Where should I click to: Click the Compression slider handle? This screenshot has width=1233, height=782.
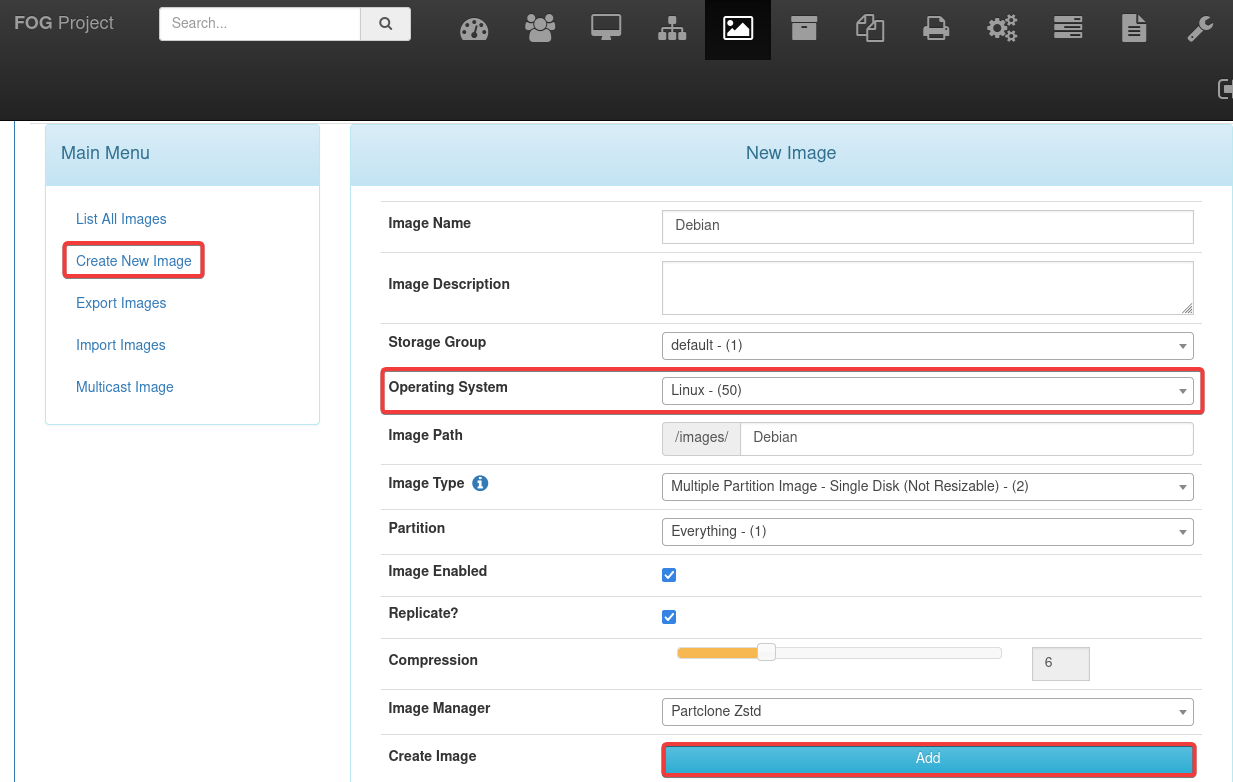(766, 653)
